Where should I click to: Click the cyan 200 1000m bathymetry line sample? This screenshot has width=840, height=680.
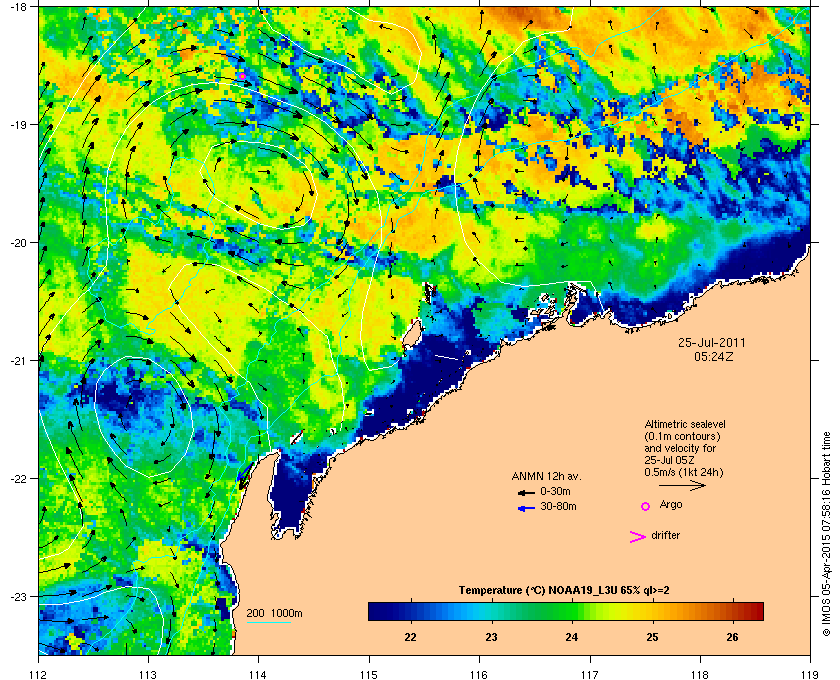(268, 623)
